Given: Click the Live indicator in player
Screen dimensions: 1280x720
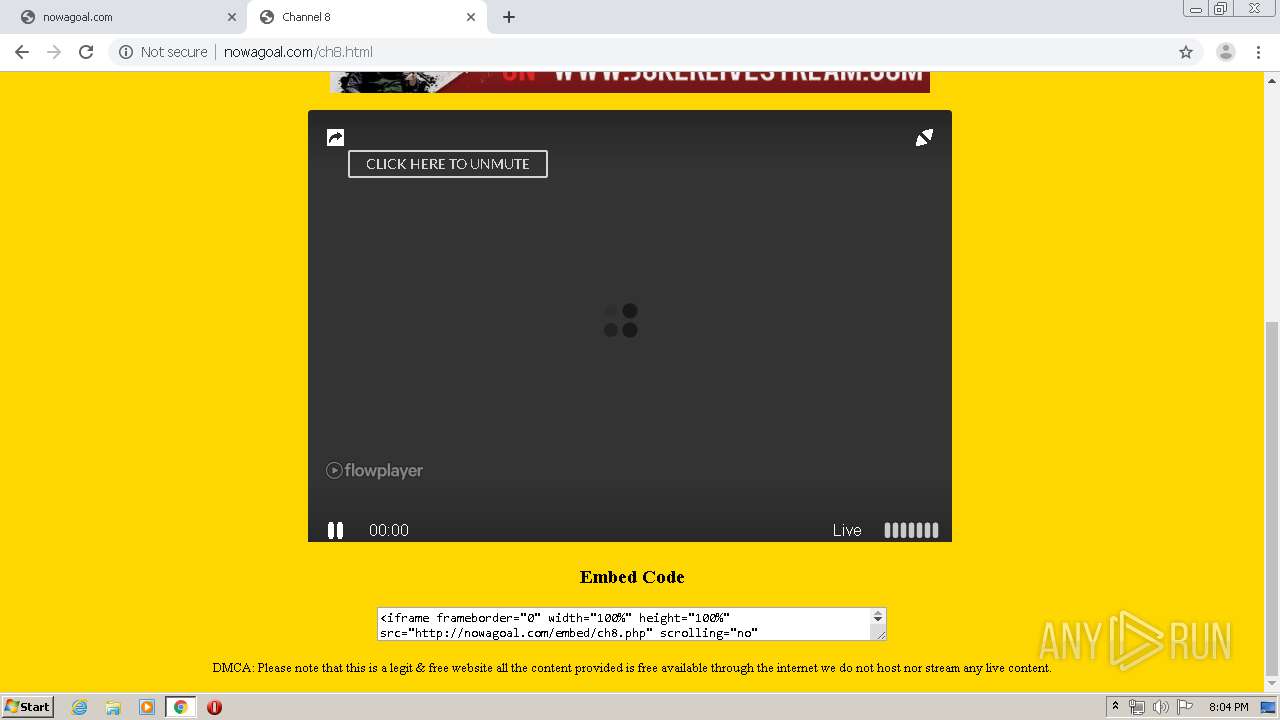Looking at the screenshot, I should point(847,530).
